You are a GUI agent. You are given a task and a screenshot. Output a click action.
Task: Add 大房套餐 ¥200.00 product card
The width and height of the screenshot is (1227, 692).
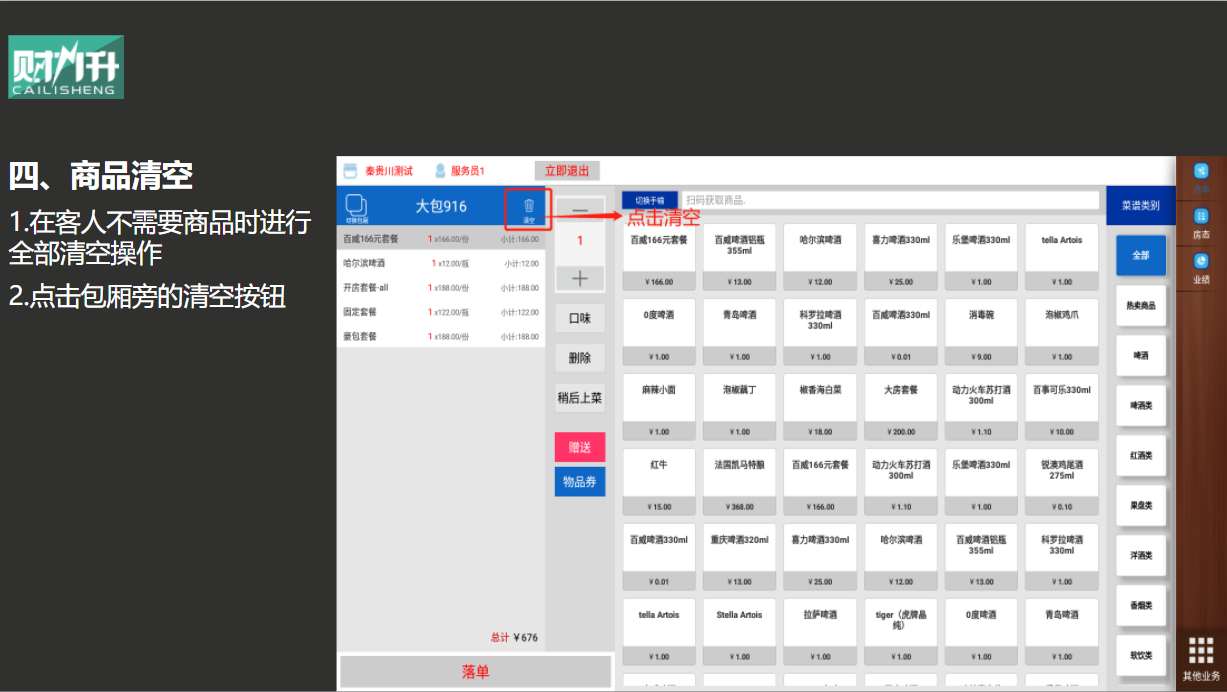tap(903, 407)
